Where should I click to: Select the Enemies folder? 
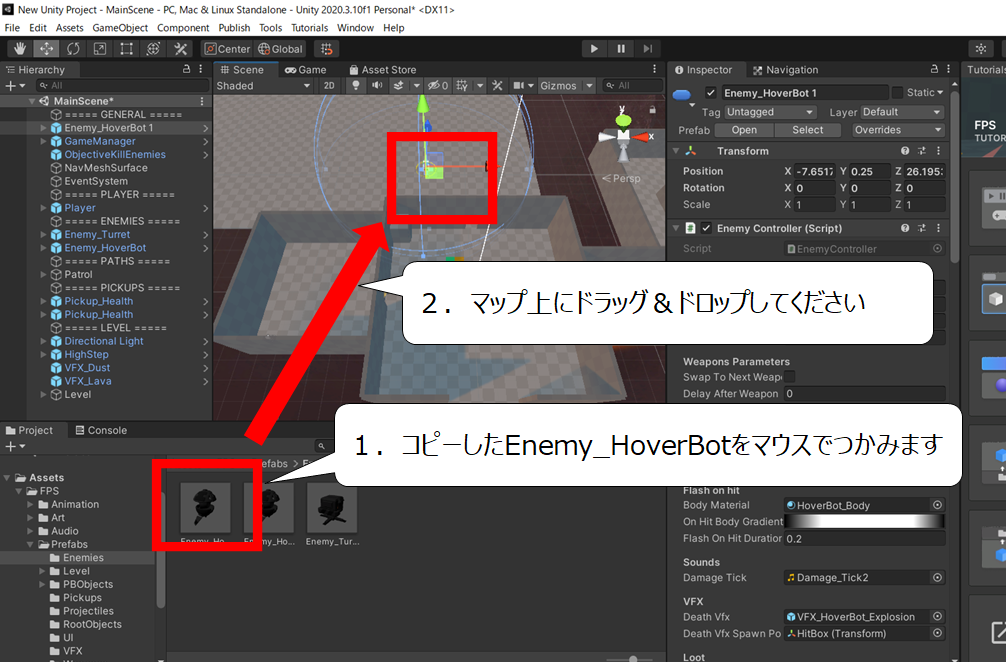point(83,557)
